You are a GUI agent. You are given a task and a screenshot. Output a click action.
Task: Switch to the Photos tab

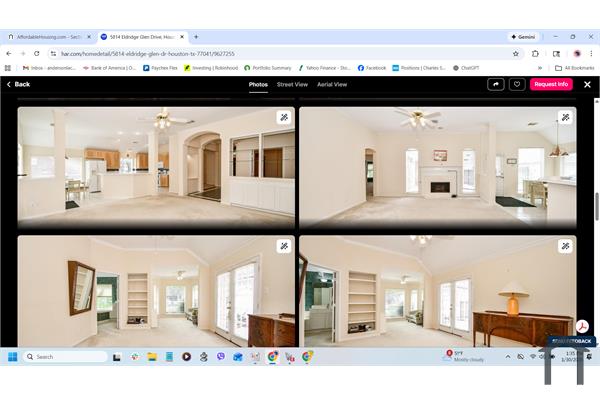tap(258, 85)
